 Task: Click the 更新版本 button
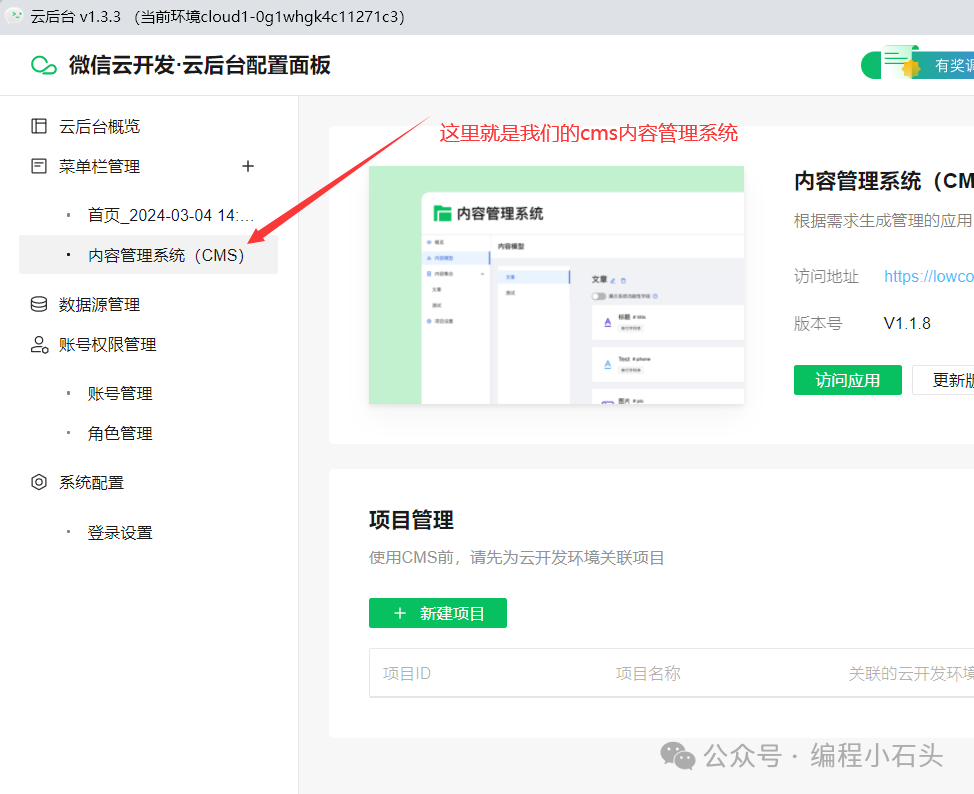(943, 380)
